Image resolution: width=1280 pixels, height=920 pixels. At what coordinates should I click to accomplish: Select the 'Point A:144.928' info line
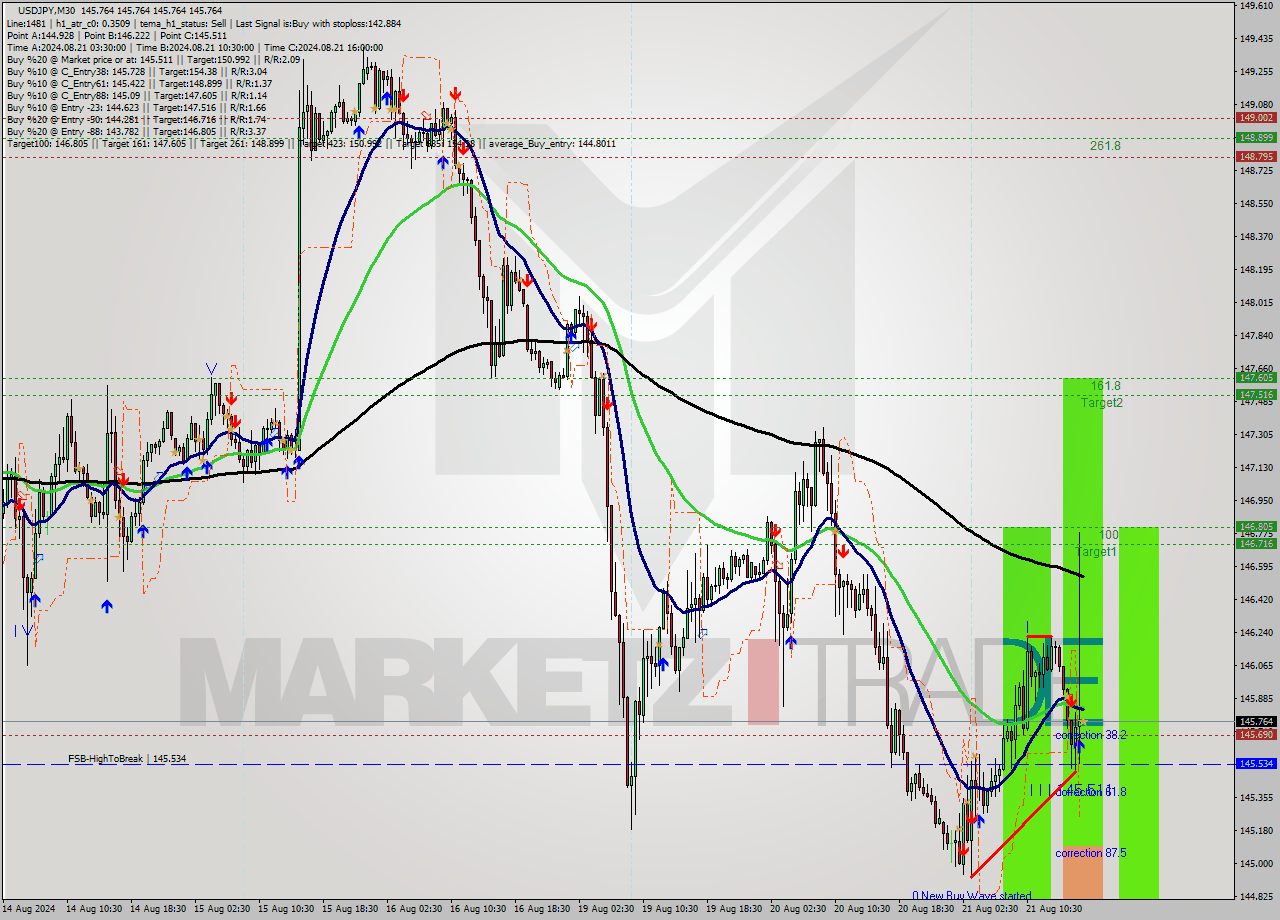pyautogui.click(x=119, y=35)
